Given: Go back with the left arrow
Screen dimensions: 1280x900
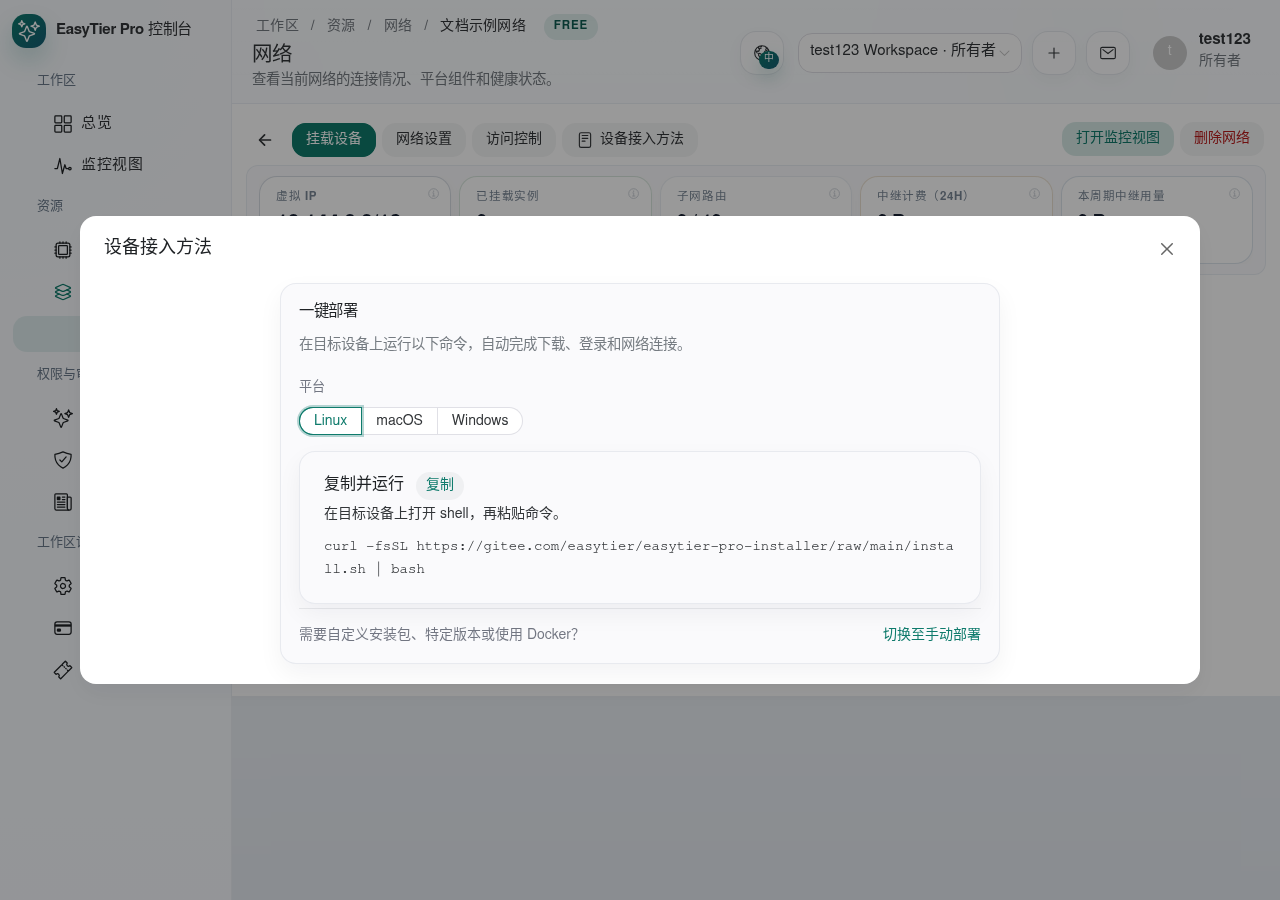Looking at the screenshot, I should coord(265,140).
